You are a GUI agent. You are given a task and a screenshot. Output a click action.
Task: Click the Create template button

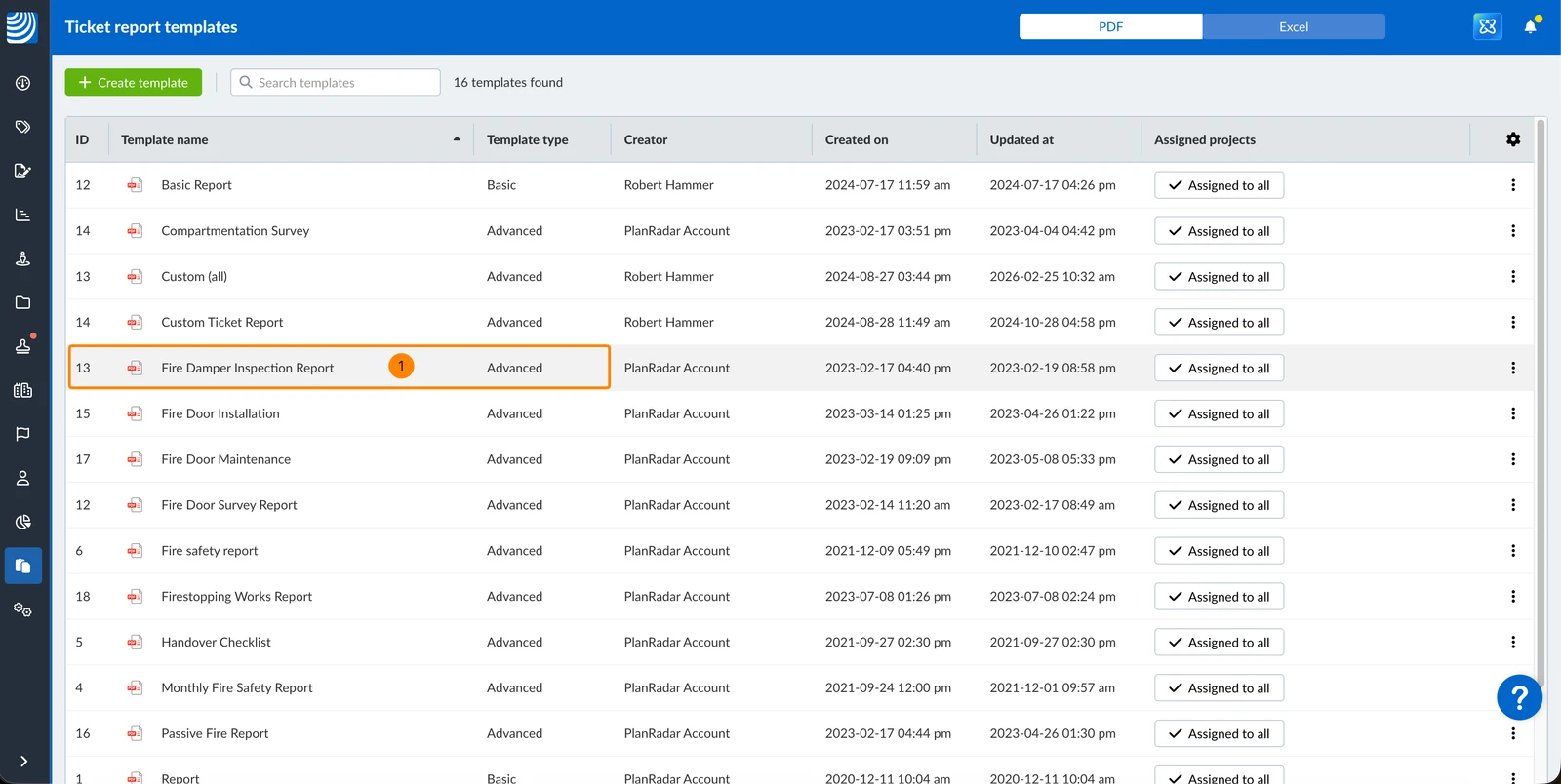(134, 82)
